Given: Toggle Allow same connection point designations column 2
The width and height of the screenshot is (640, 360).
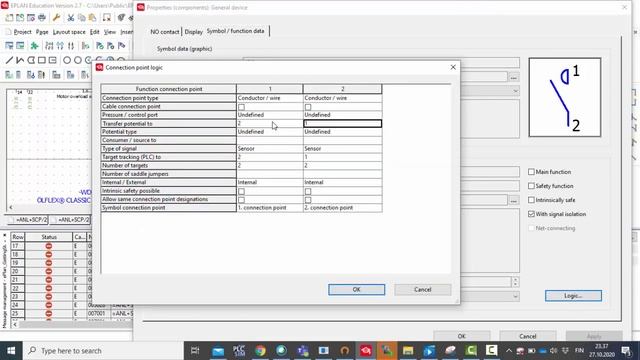Looking at the screenshot, I should tap(308, 200).
